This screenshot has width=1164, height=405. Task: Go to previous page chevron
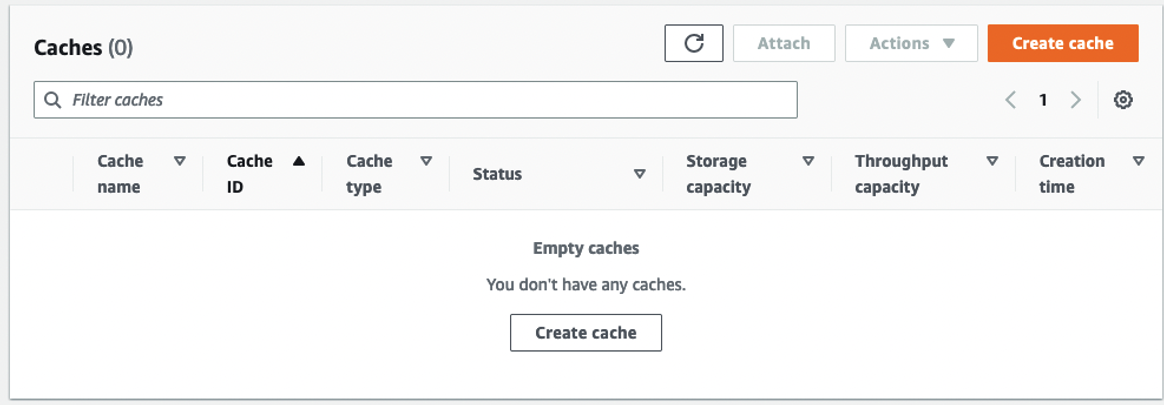pyautogui.click(x=1010, y=100)
